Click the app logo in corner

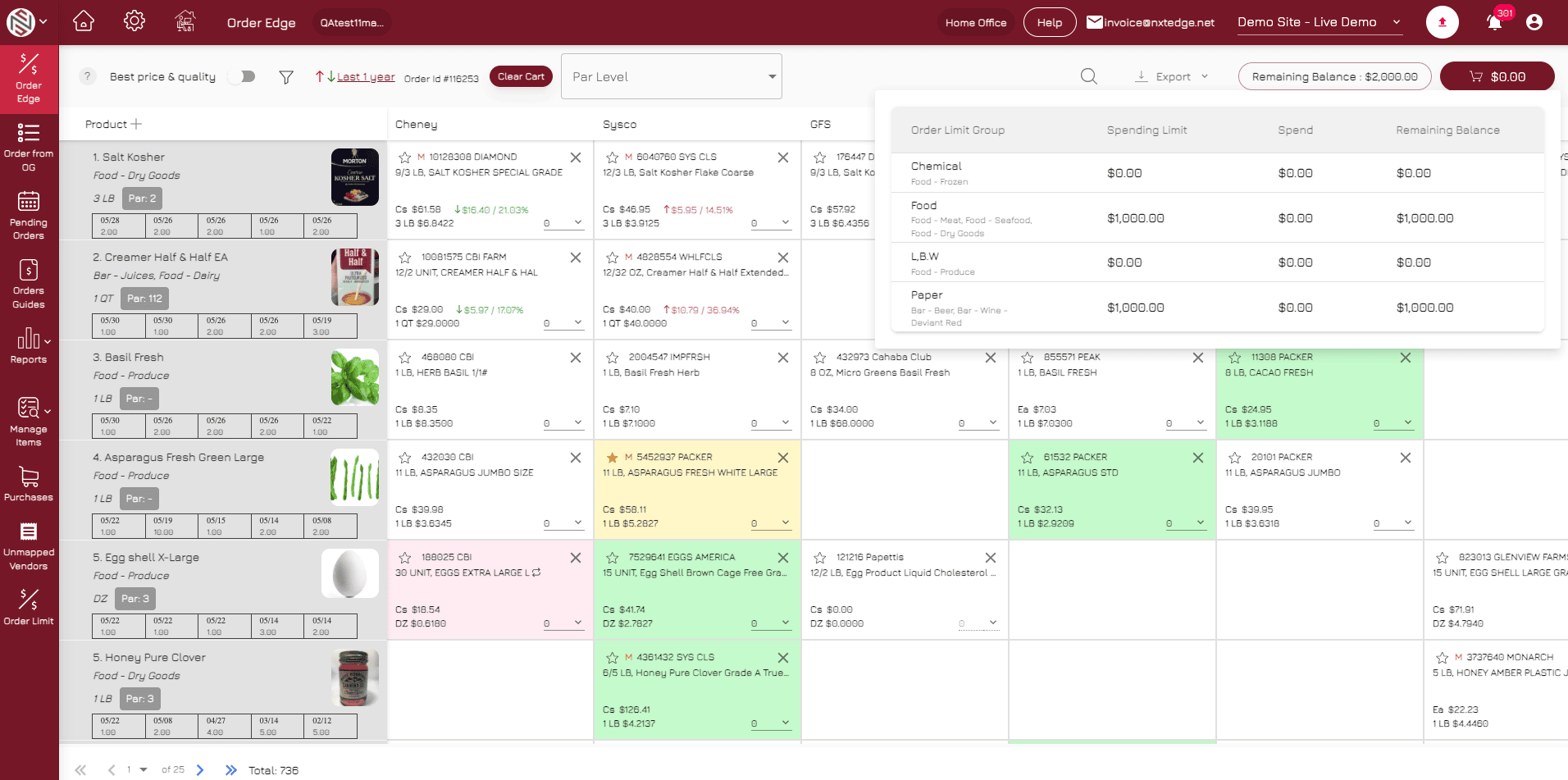click(21, 22)
